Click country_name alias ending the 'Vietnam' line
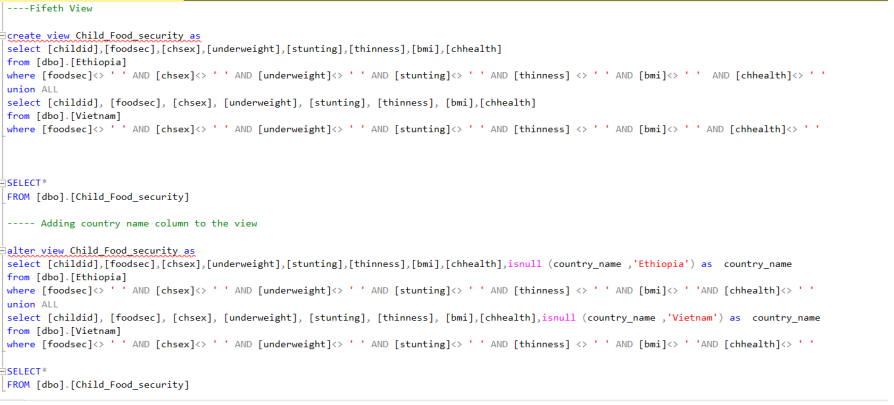The image size is (894, 405). pyautogui.click(x=786, y=318)
